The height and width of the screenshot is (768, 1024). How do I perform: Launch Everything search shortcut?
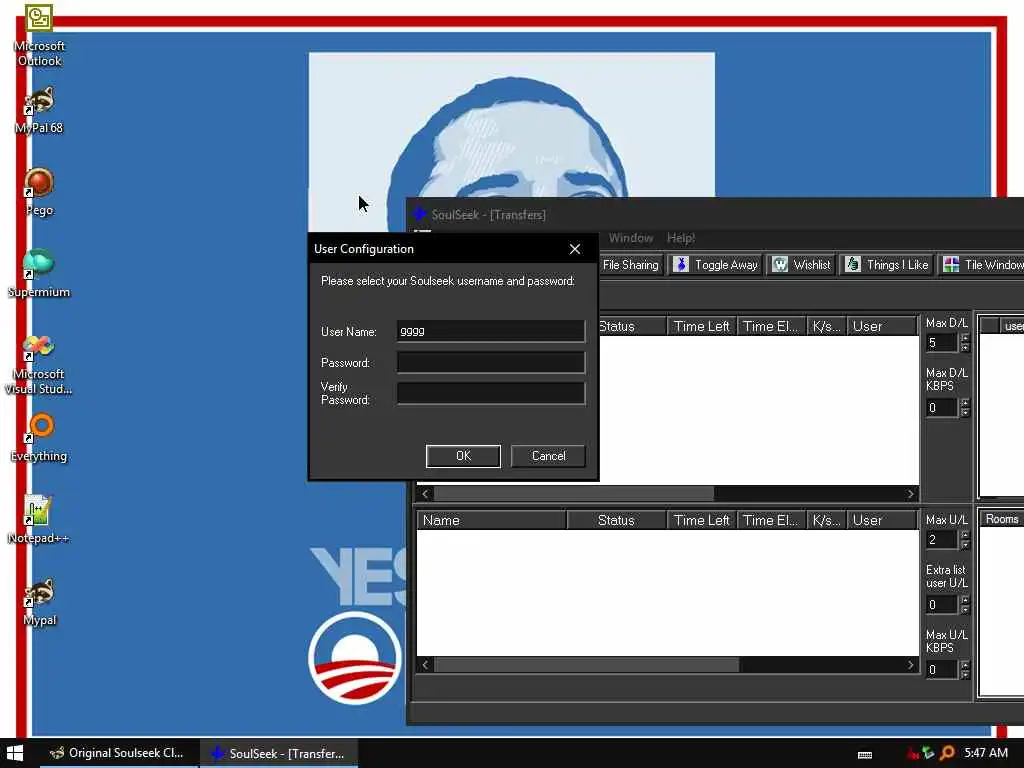tap(39, 438)
